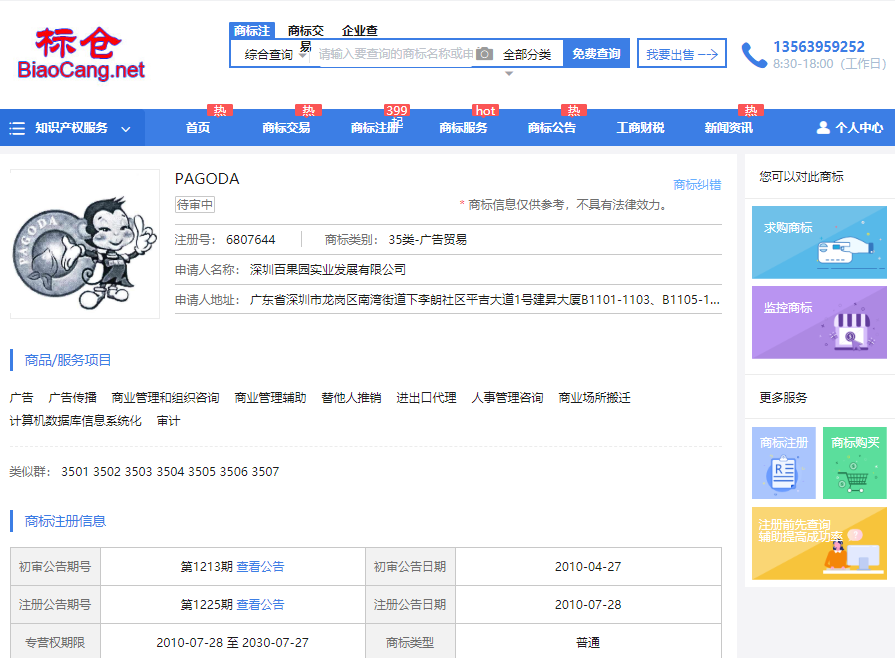The image size is (895, 658).
Task: Click the 待审中 status tag
Action: (x=195, y=204)
